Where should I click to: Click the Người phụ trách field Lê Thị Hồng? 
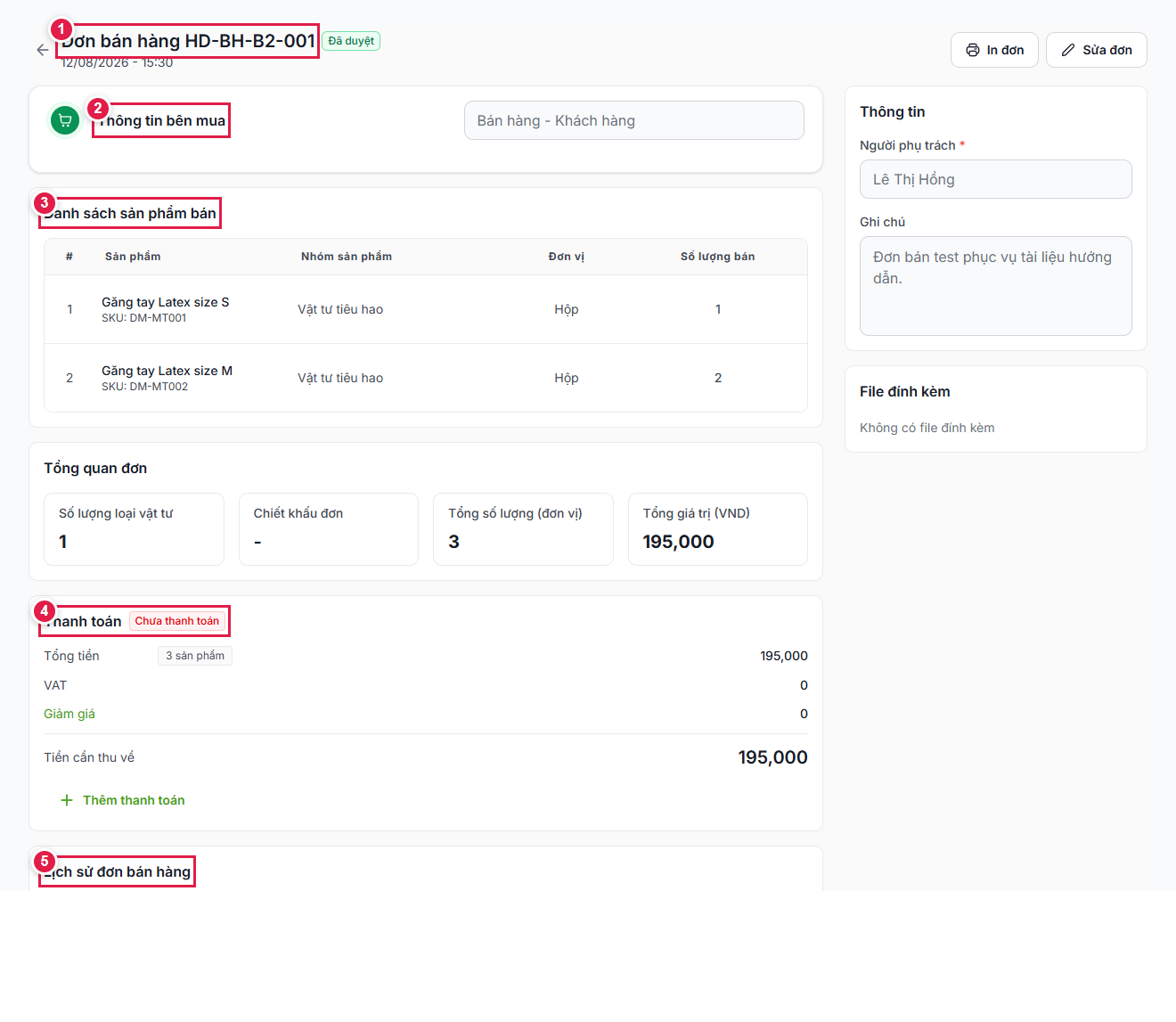click(x=996, y=179)
